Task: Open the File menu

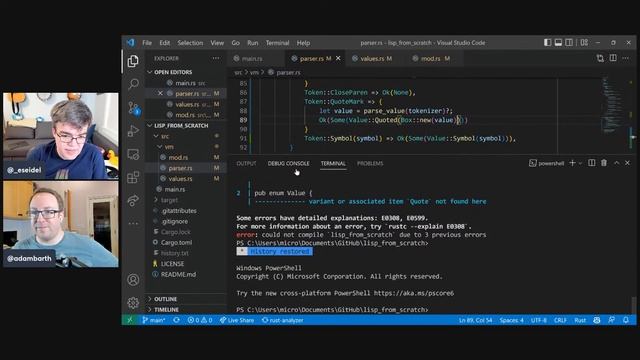Action: 147,43
